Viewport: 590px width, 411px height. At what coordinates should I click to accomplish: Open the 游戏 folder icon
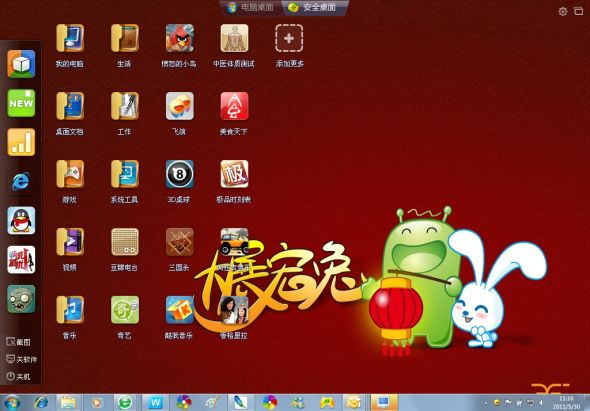point(70,174)
